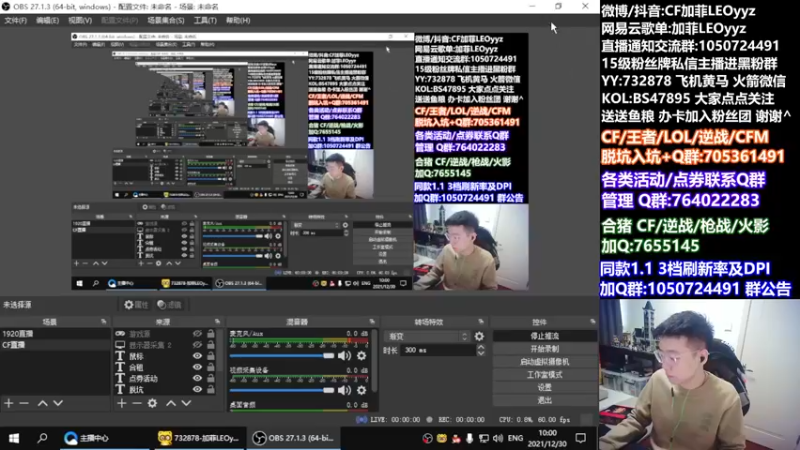Open the 编辑(E) menu
800x450 pixels.
coord(47,20)
